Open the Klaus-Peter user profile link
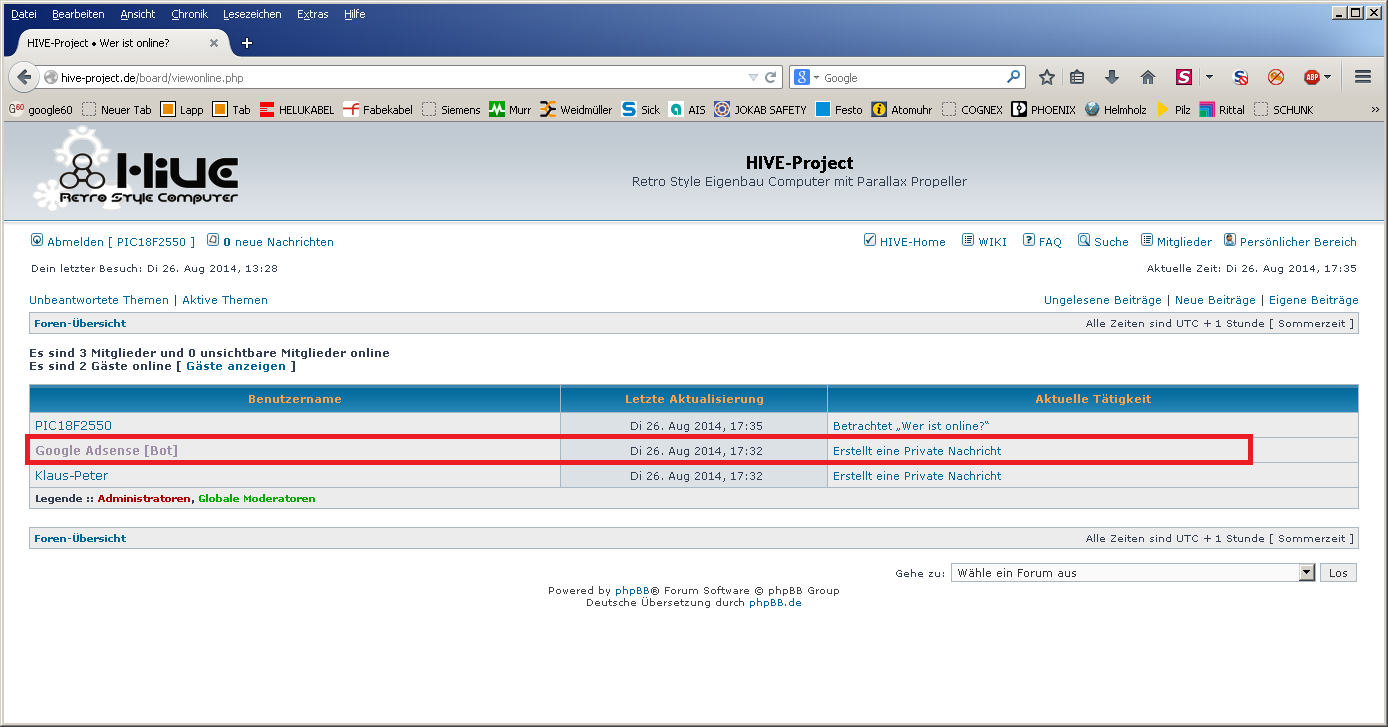The image size is (1388, 727). tap(71, 476)
